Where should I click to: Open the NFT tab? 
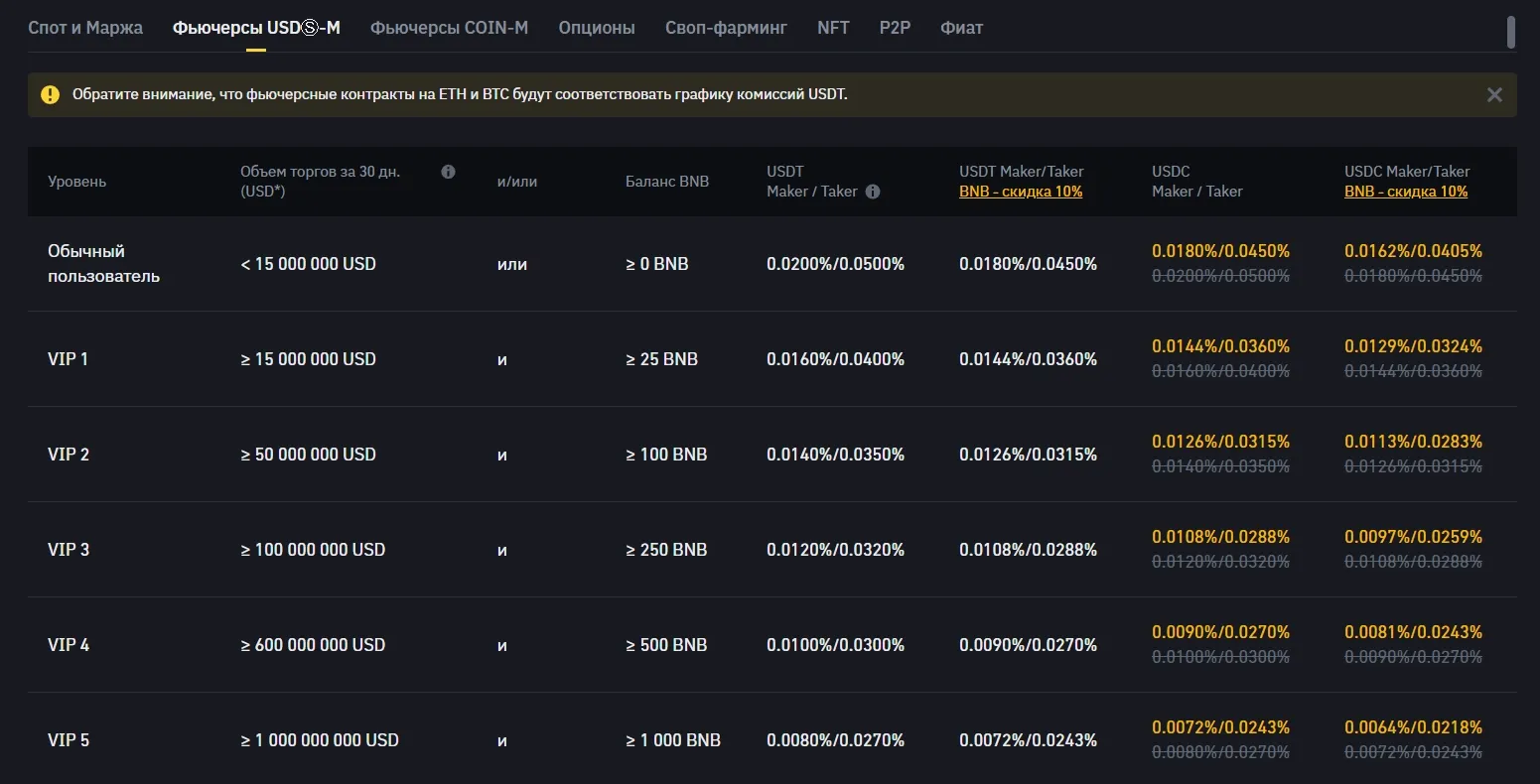(833, 28)
